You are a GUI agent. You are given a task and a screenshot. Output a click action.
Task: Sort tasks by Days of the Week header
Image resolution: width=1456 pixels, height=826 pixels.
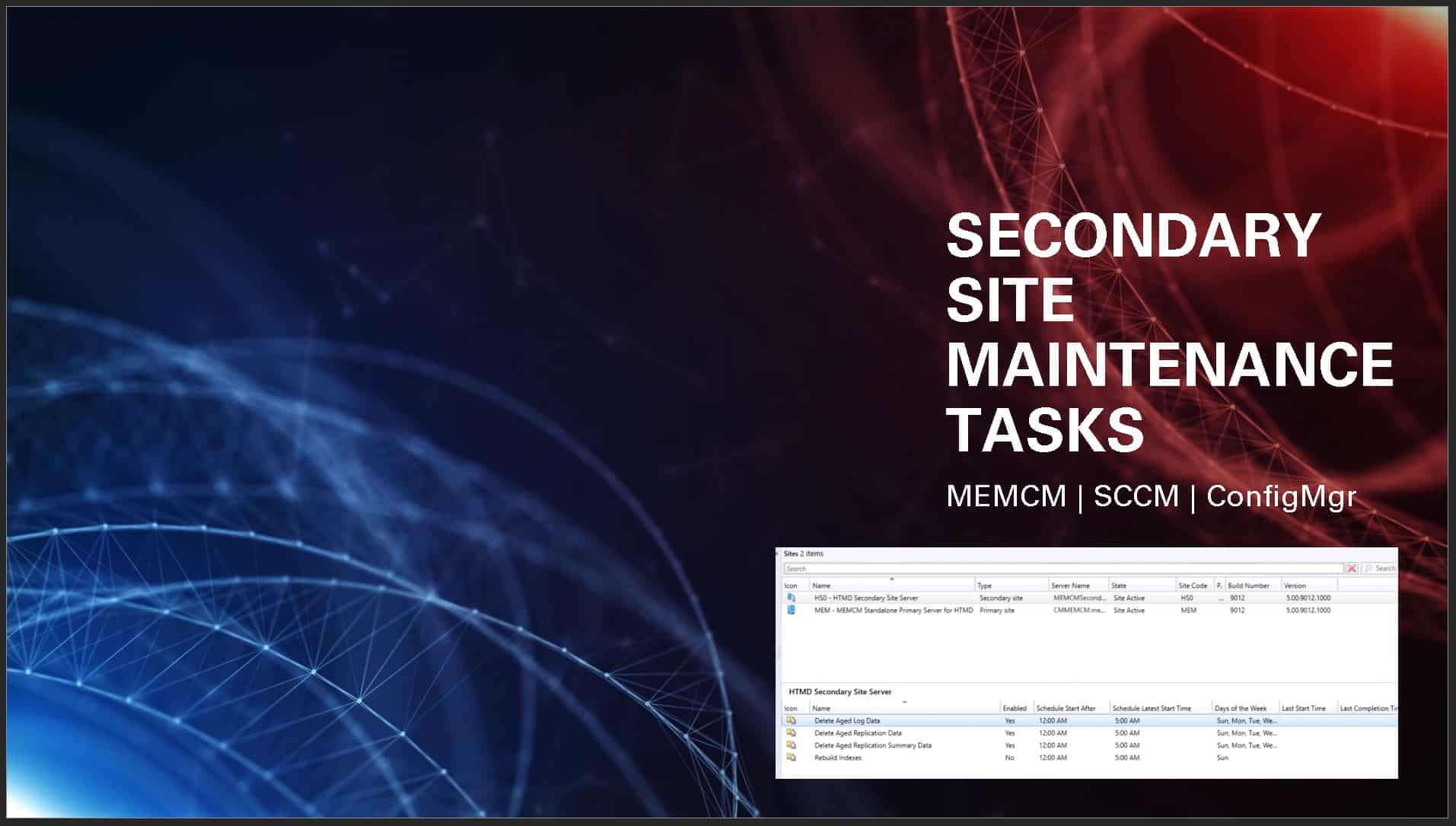pos(1245,708)
